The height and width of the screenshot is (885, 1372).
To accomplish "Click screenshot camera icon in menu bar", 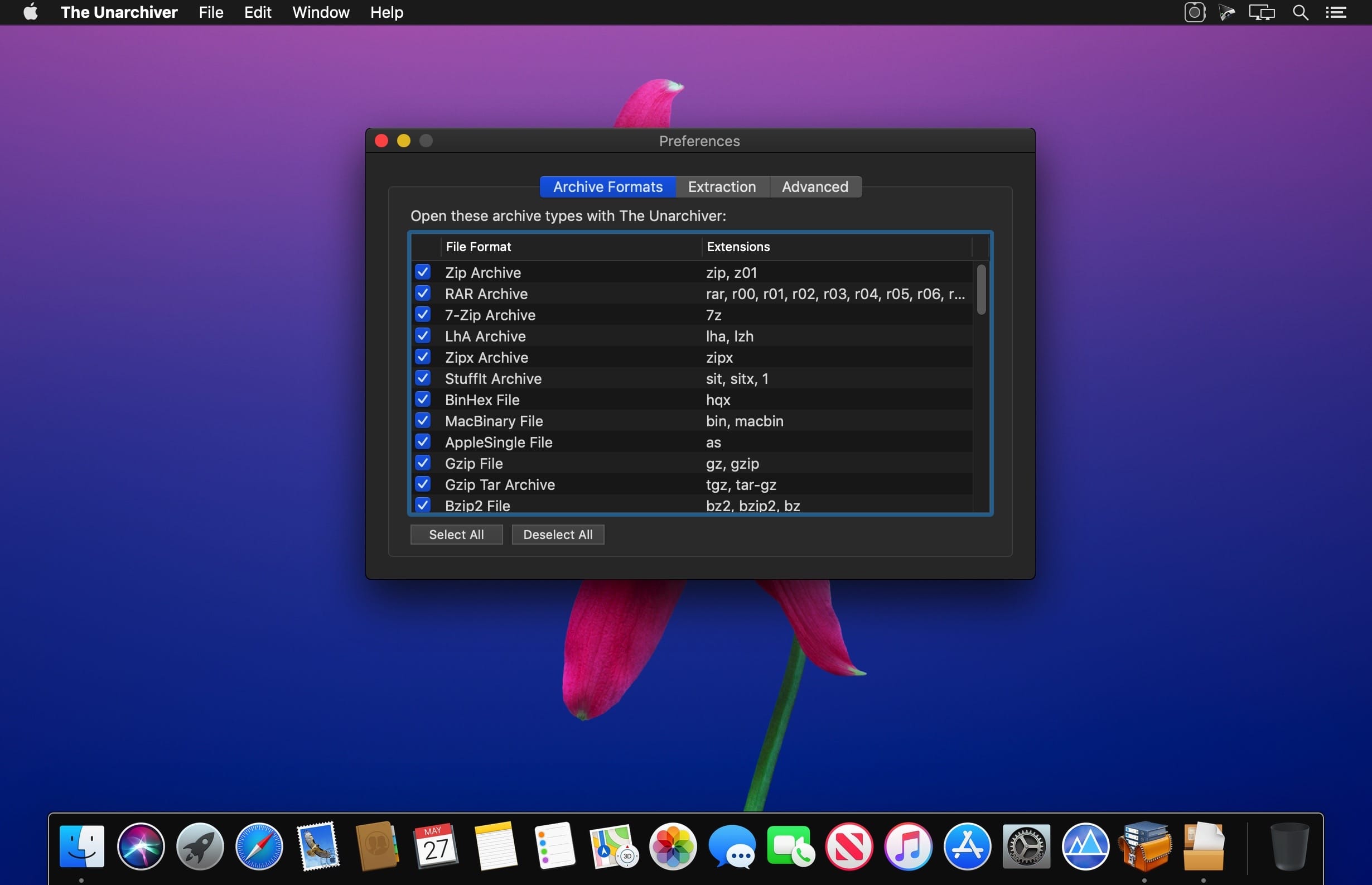I will pyautogui.click(x=1195, y=12).
